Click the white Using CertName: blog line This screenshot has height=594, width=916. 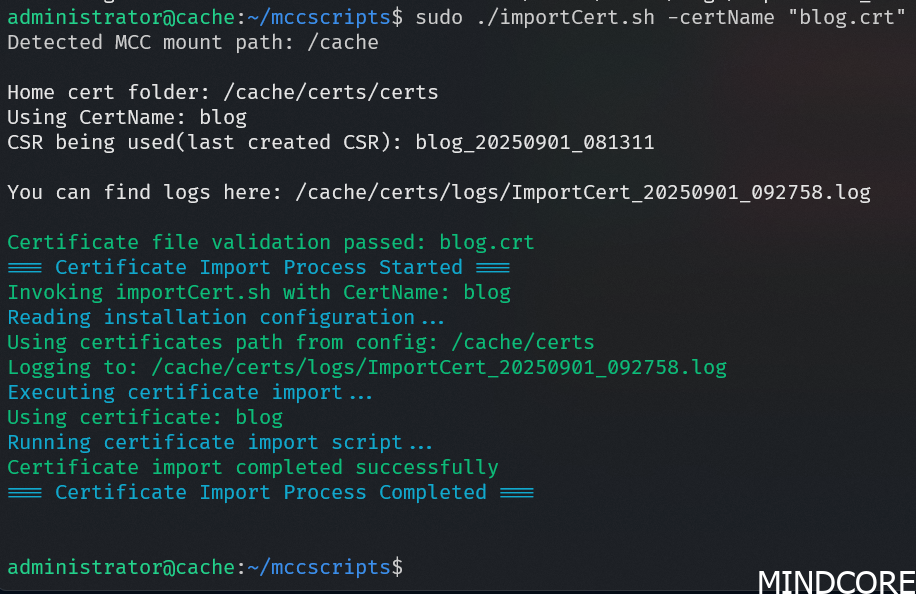[127, 117]
